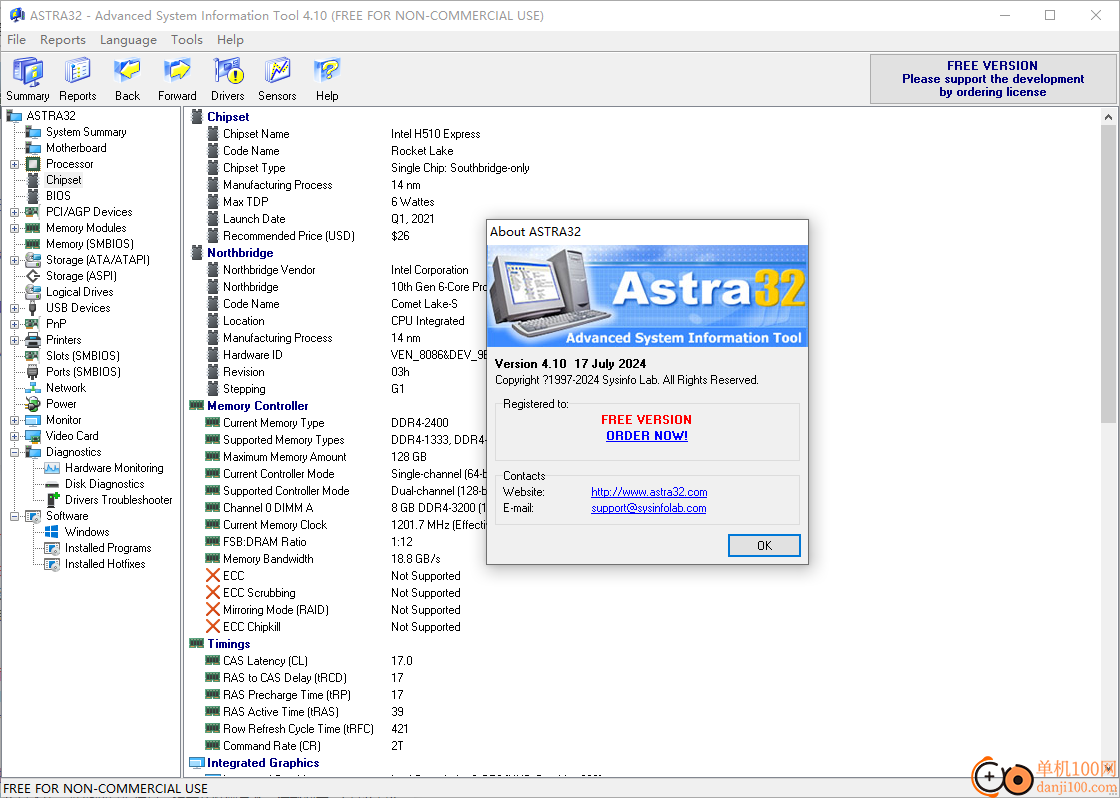The width and height of the screenshot is (1120, 798).
Task: Go Back using the toolbar arrow
Action: click(127, 80)
